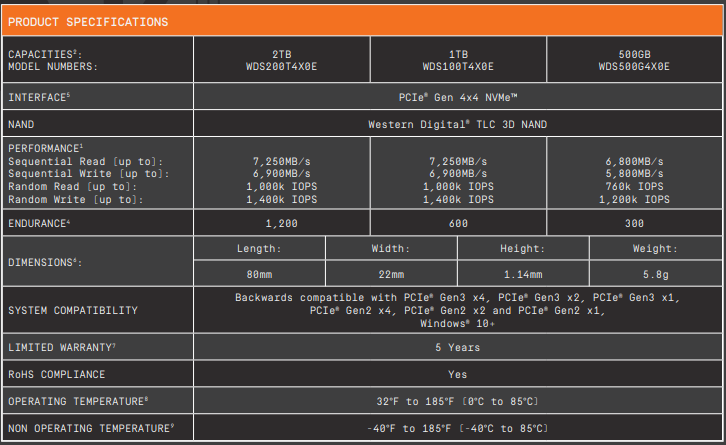Click the PCIe Gen 4x4 NVMe value
Screen dimensions: 726x445
click(457, 97)
